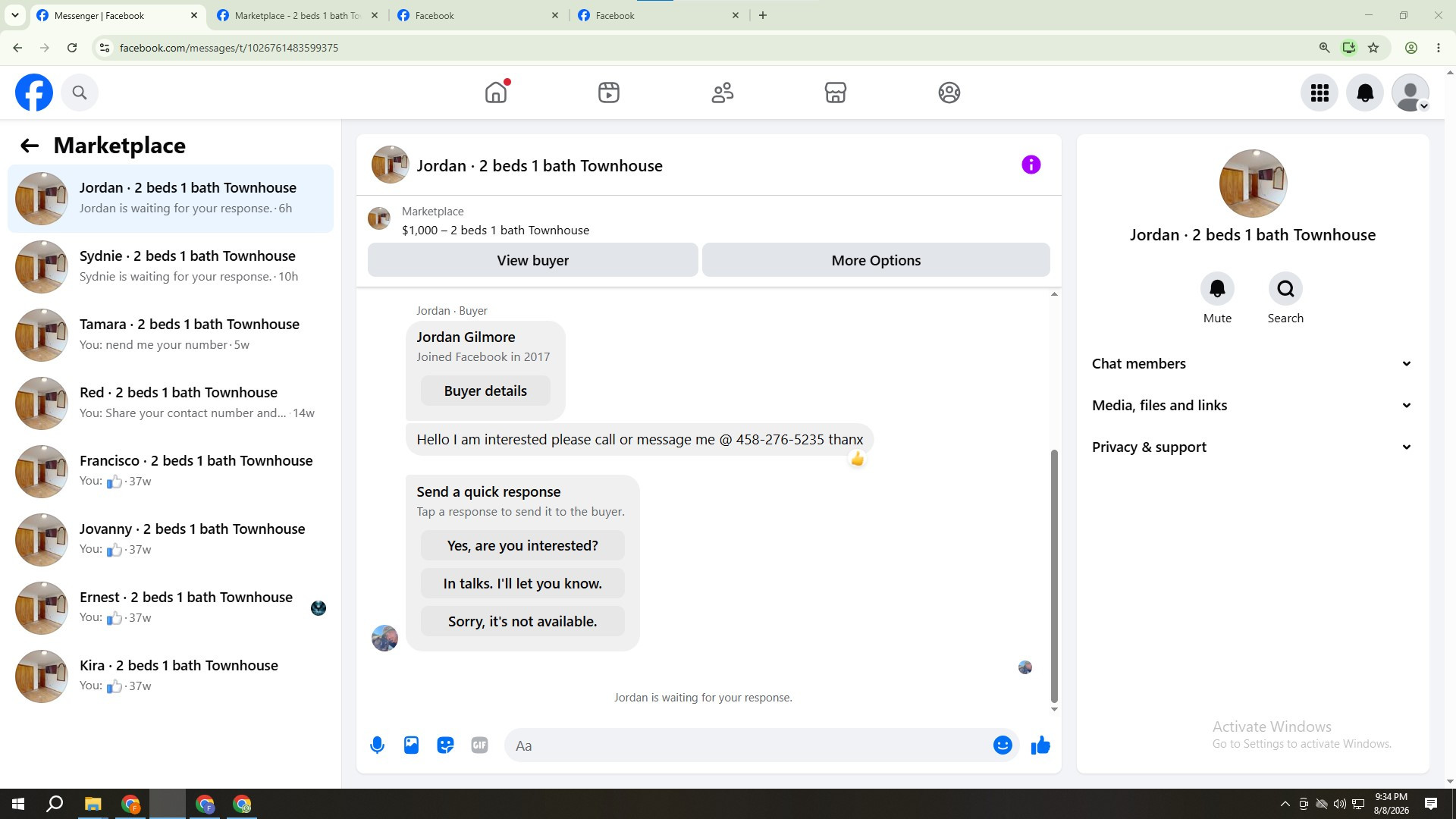Send quick response 'Yes, are you interested?'
Image resolution: width=1456 pixels, height=819 pixels.
point(522,546)
